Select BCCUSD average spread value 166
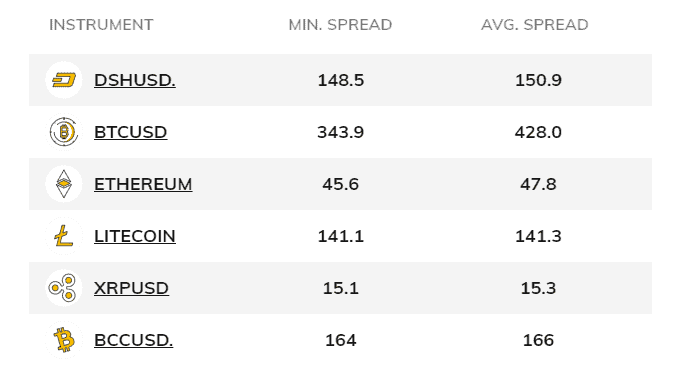The image size is (673, 389). (538, 340)
